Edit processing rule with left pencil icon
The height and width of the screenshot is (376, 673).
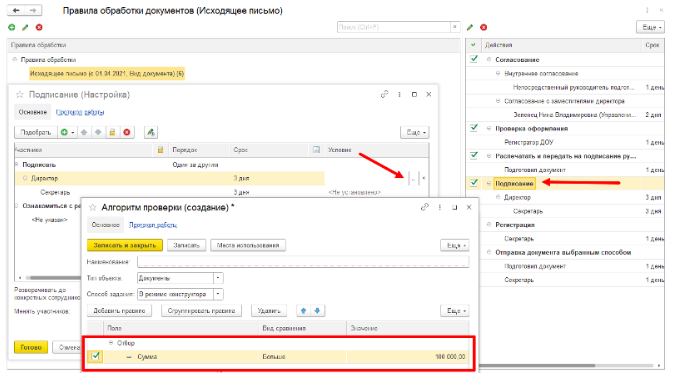tap(25, 27)
